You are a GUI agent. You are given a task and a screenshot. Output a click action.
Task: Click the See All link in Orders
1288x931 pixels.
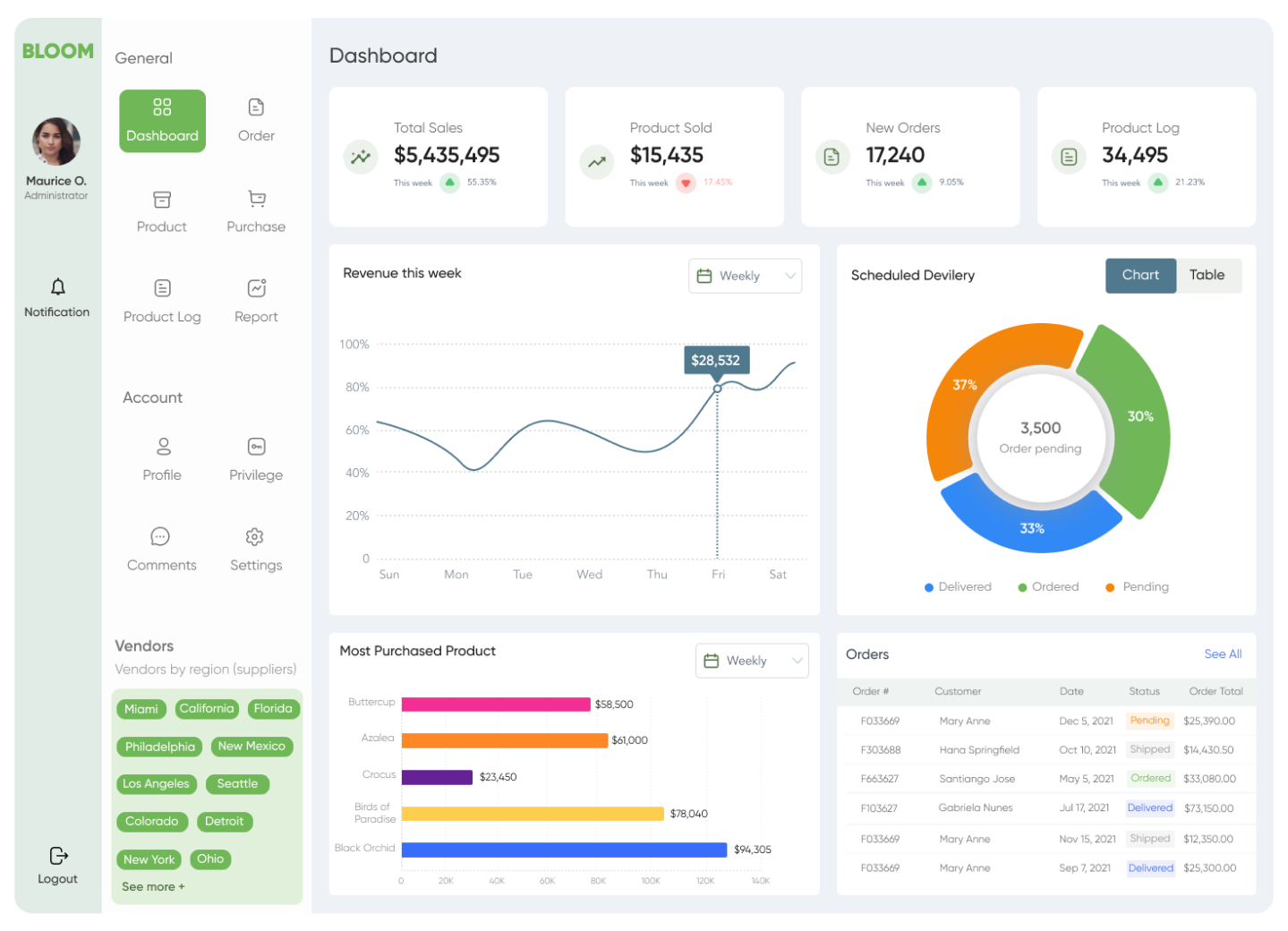tap(1223, 654)
